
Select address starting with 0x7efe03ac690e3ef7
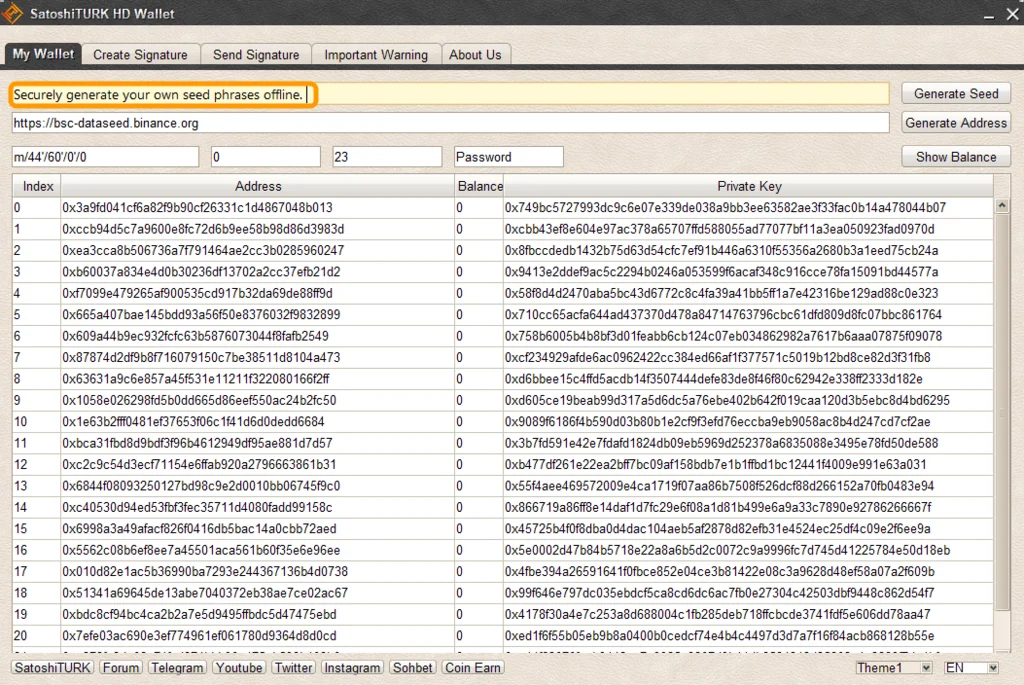coord(199,636)
